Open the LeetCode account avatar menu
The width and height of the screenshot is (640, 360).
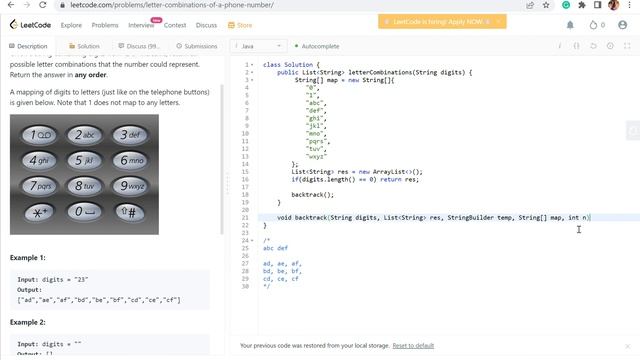[x=622, y=25]
